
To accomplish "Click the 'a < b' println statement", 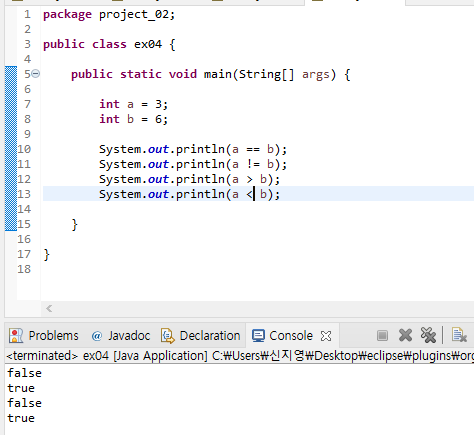I will [189, 194].
